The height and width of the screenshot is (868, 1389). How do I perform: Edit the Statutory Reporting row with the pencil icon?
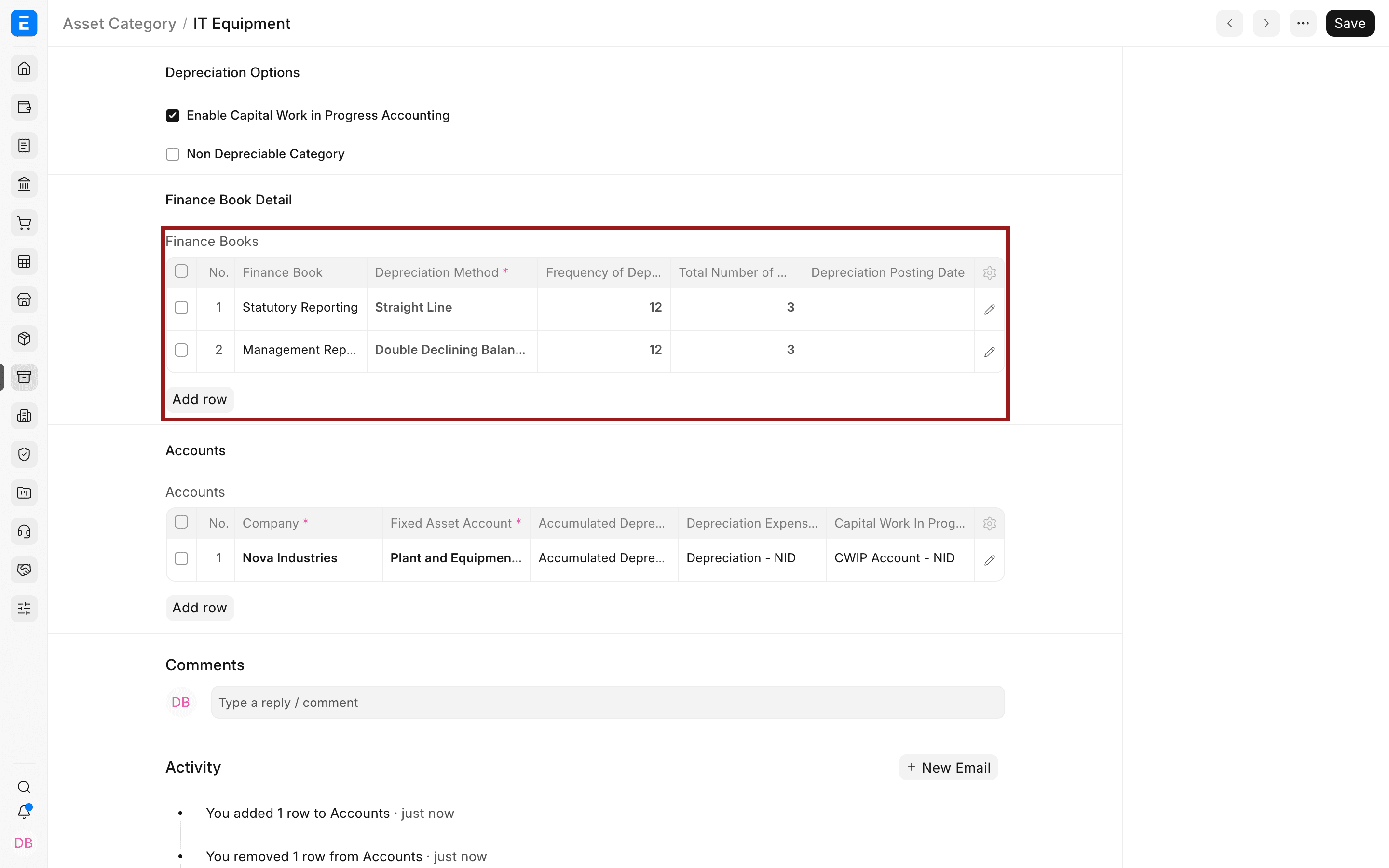990,310
